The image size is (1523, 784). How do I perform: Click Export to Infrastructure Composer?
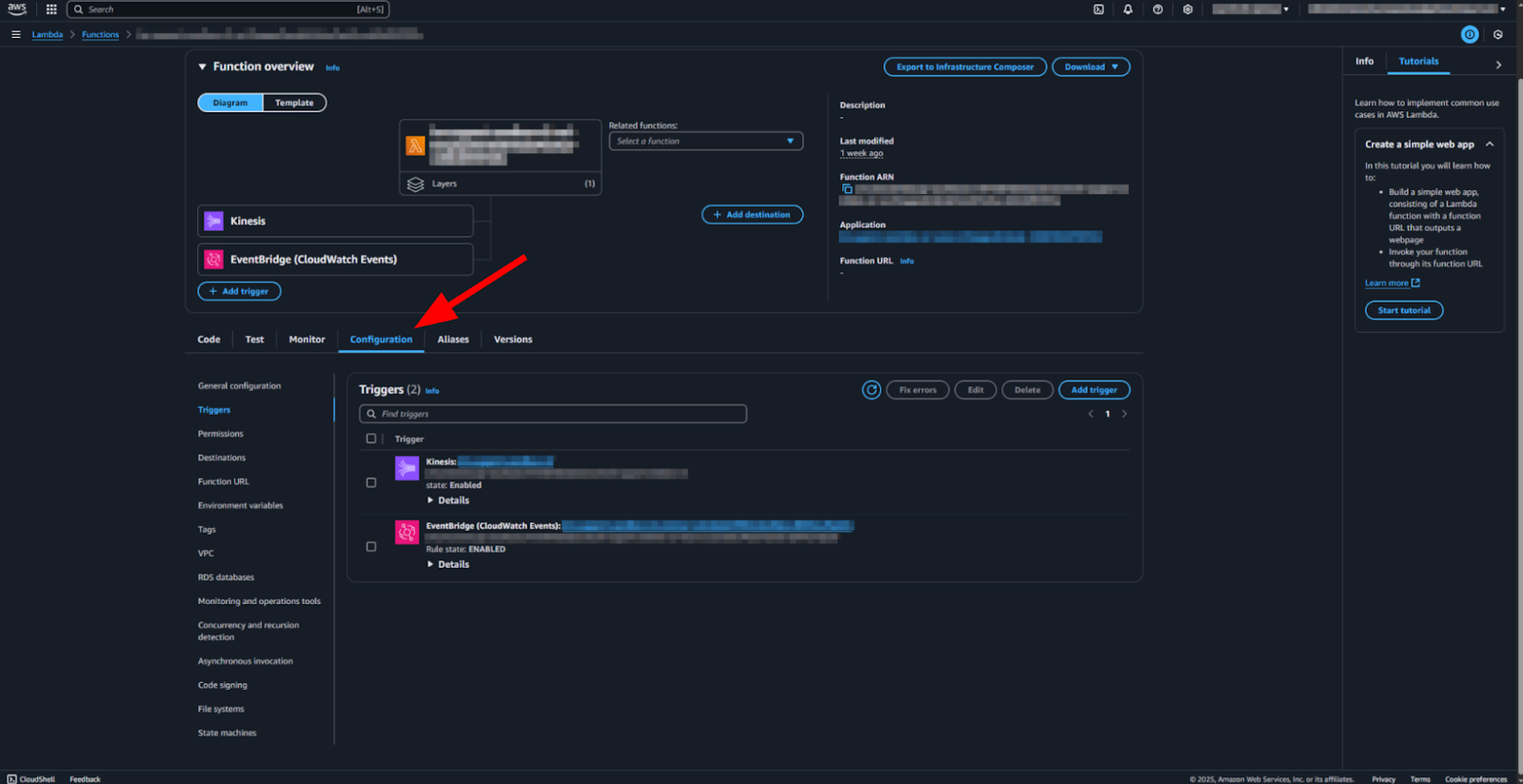click(965, 67)
